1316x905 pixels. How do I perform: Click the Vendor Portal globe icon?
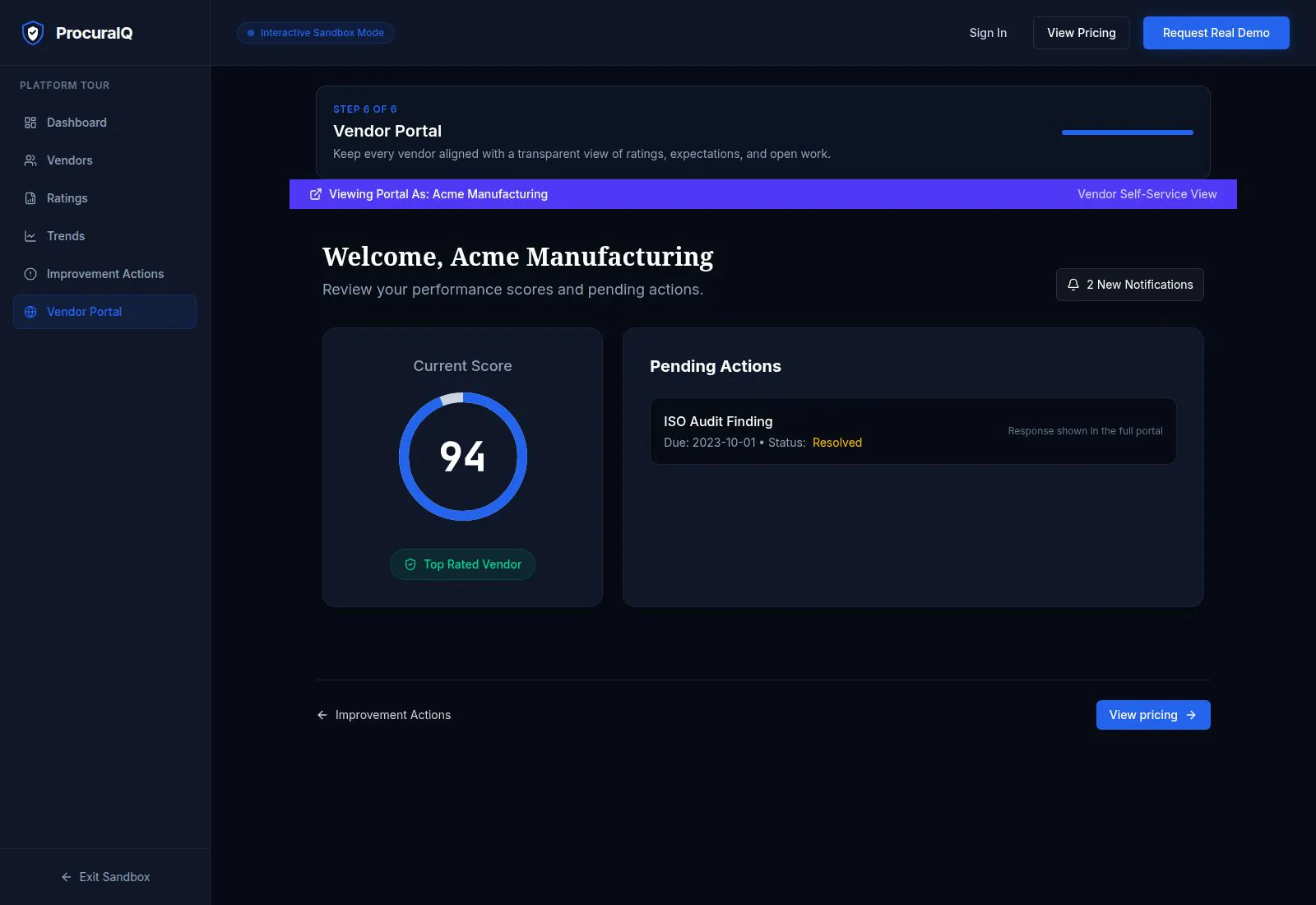coord(30,312)
